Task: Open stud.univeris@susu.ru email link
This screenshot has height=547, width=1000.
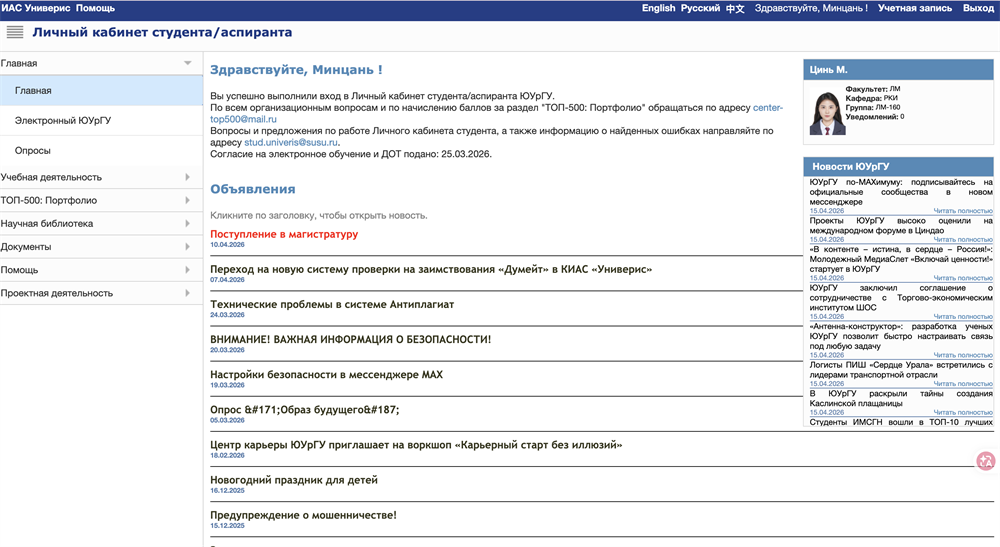Action: (x=291, y=142)
